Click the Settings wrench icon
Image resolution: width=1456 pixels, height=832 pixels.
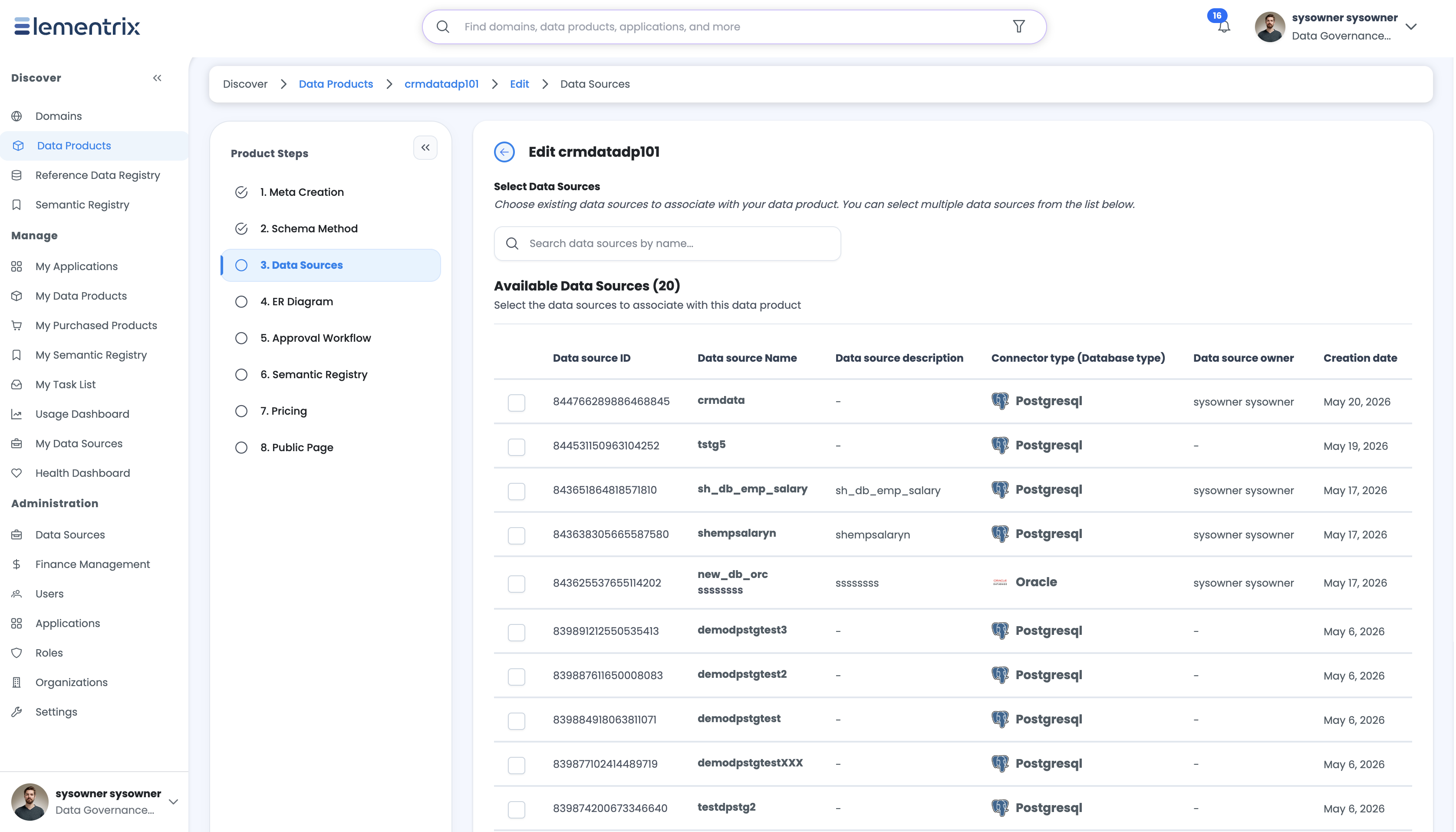16,712
